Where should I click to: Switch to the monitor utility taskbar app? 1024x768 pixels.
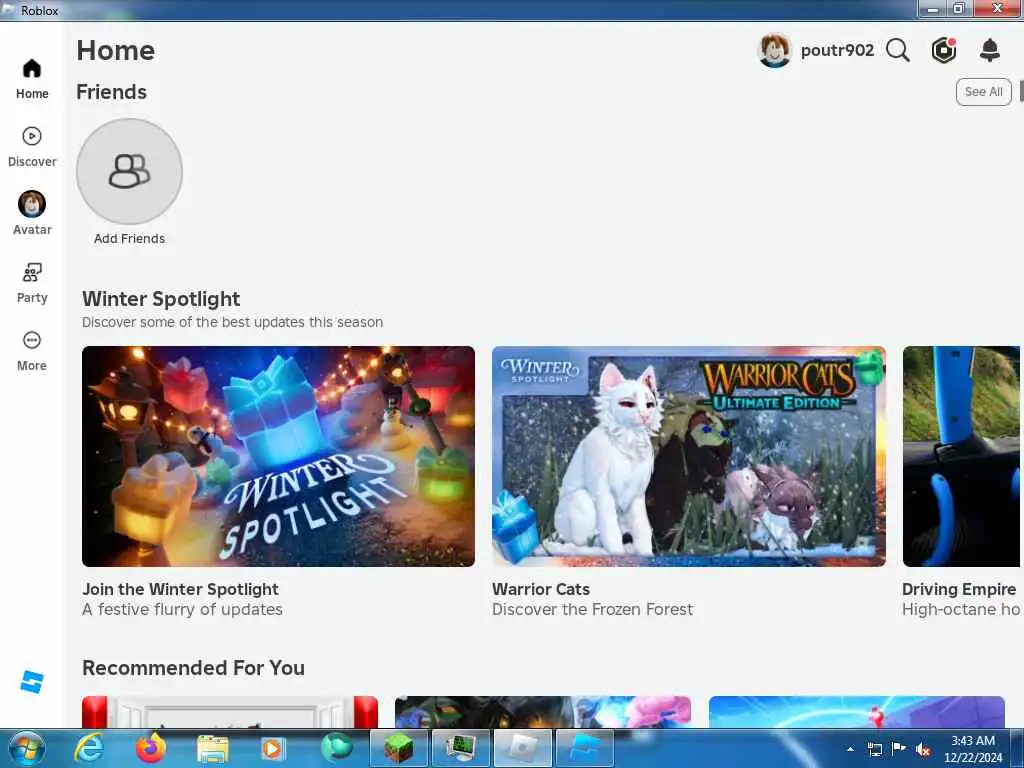460,748
